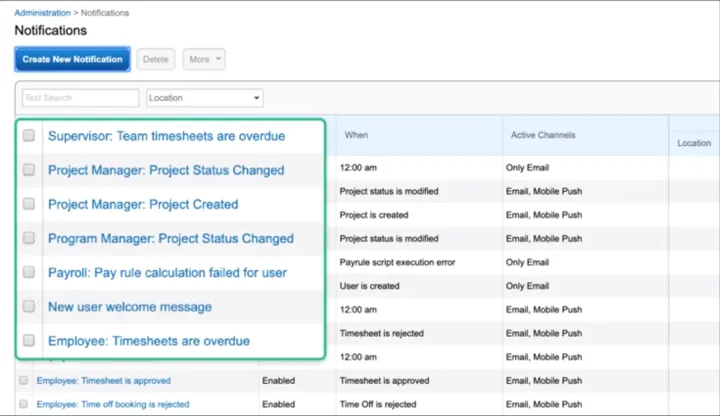Tick checkbox for Supervisor: Team timesheets are overdue
720x416 pixels.
(x=29, y=136)
